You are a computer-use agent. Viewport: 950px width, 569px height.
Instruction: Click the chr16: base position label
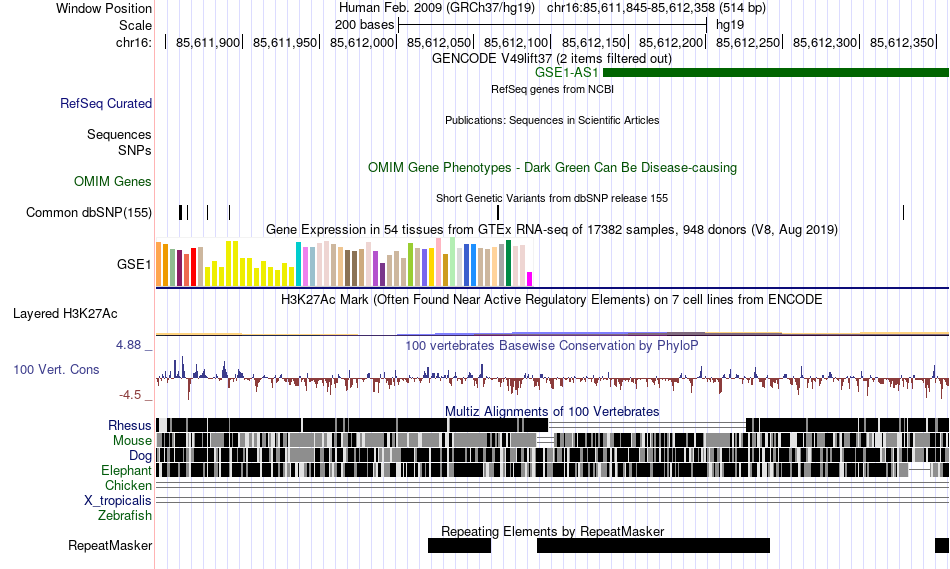134,42
